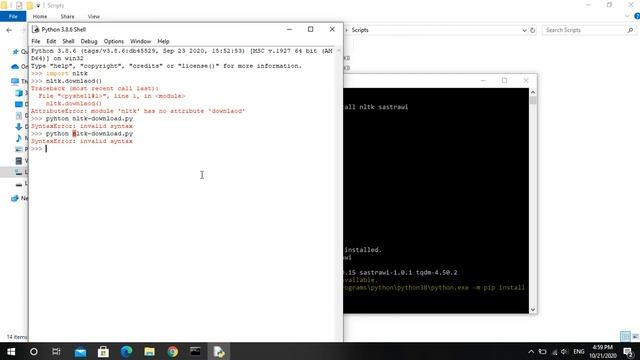Open the clock and date flyout
640x360 pixels.
602,351
